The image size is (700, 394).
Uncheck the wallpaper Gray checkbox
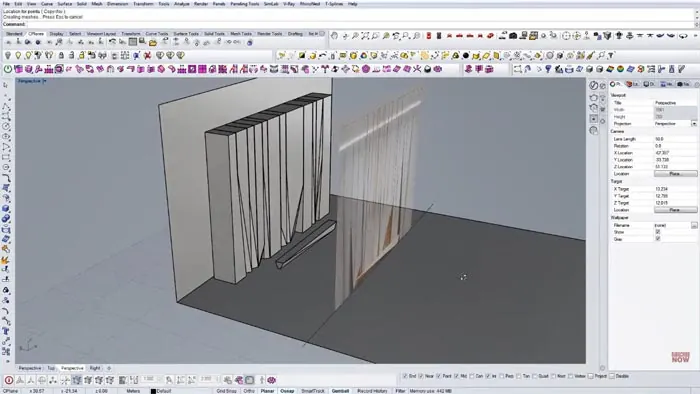pos(658,239)
